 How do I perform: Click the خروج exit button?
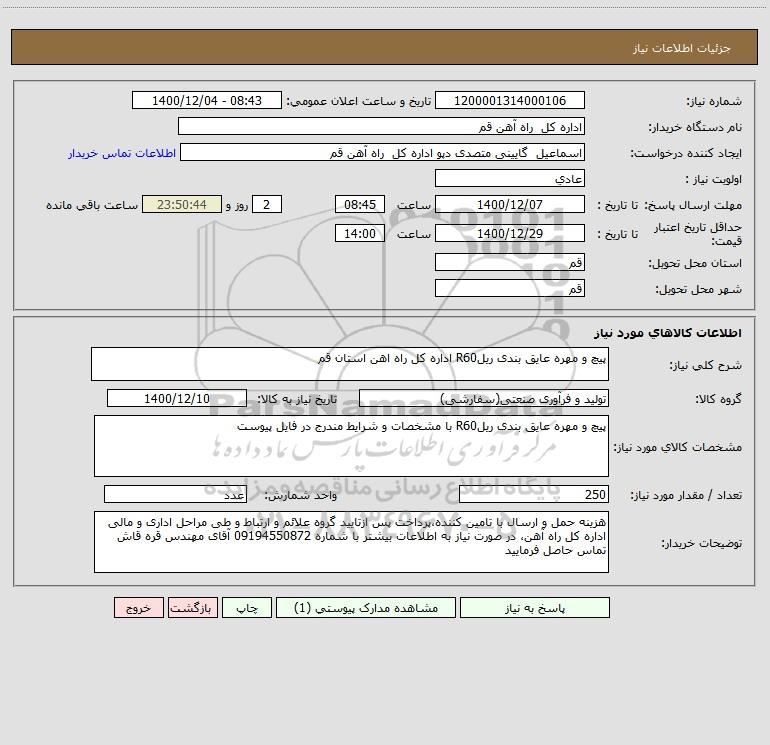tap(138, 607)
